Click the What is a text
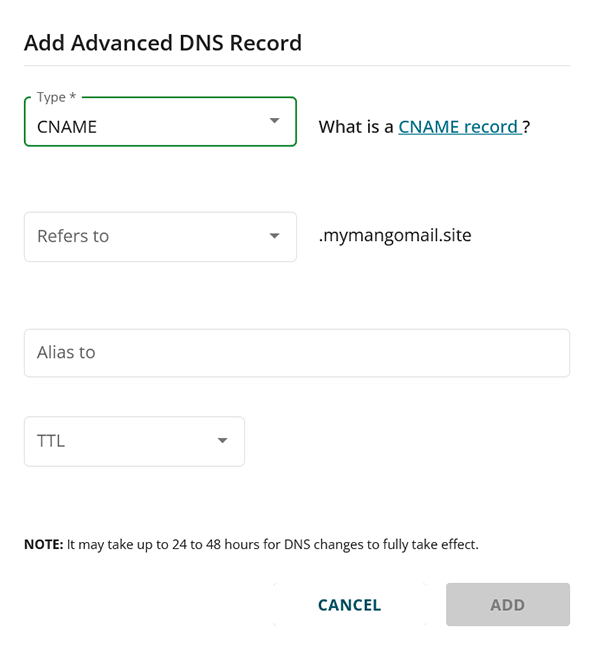594x656 pixels. 356,127
